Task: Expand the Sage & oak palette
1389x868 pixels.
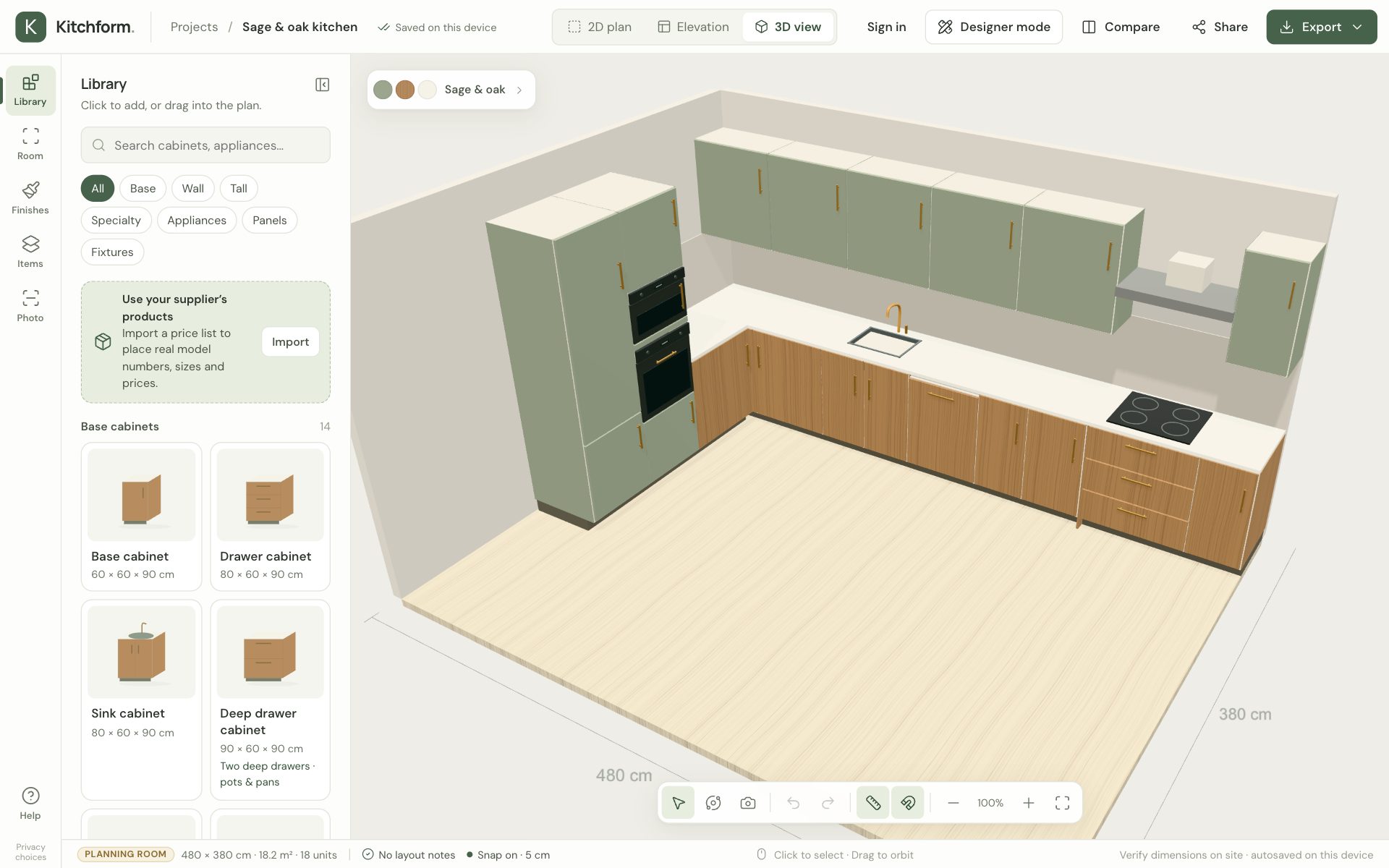Action: [451, 90]
